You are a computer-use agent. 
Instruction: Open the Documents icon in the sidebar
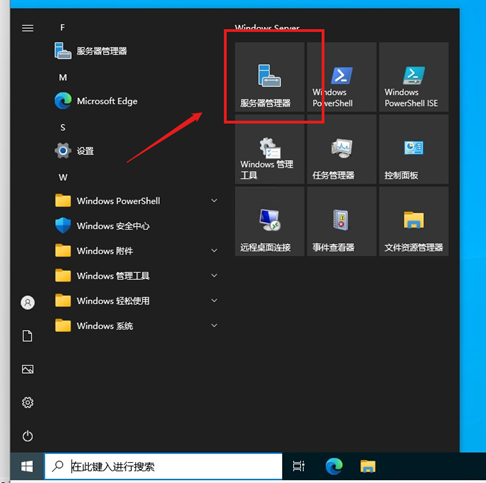click(x=28, y=336)
